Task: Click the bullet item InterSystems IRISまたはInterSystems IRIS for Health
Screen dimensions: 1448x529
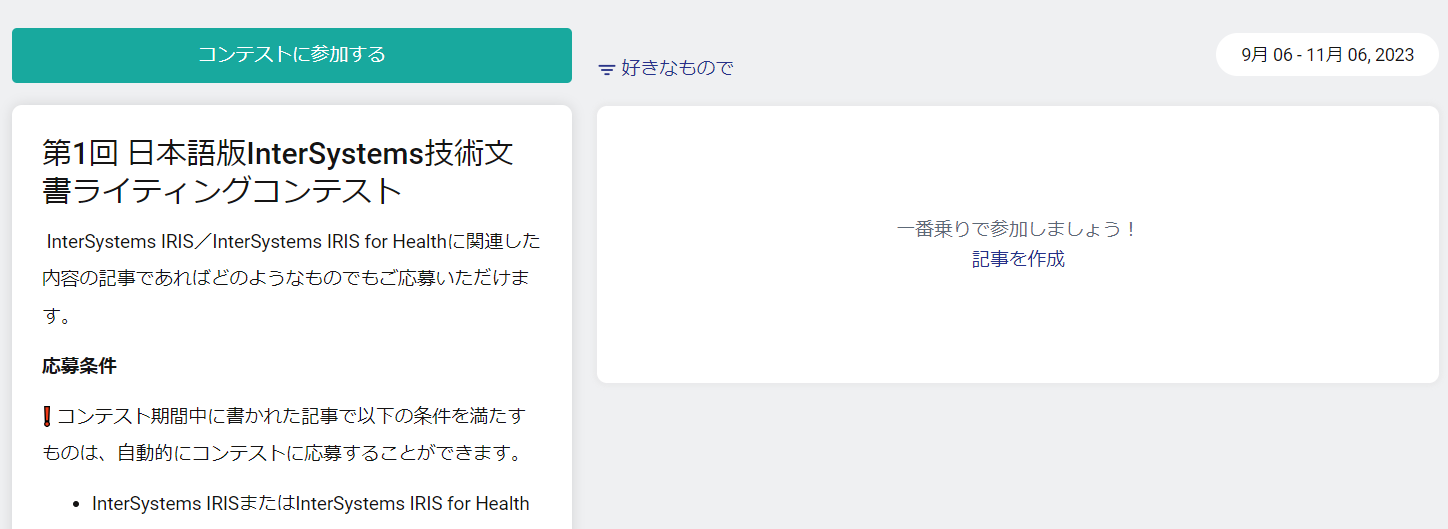Action: [311, 503]
